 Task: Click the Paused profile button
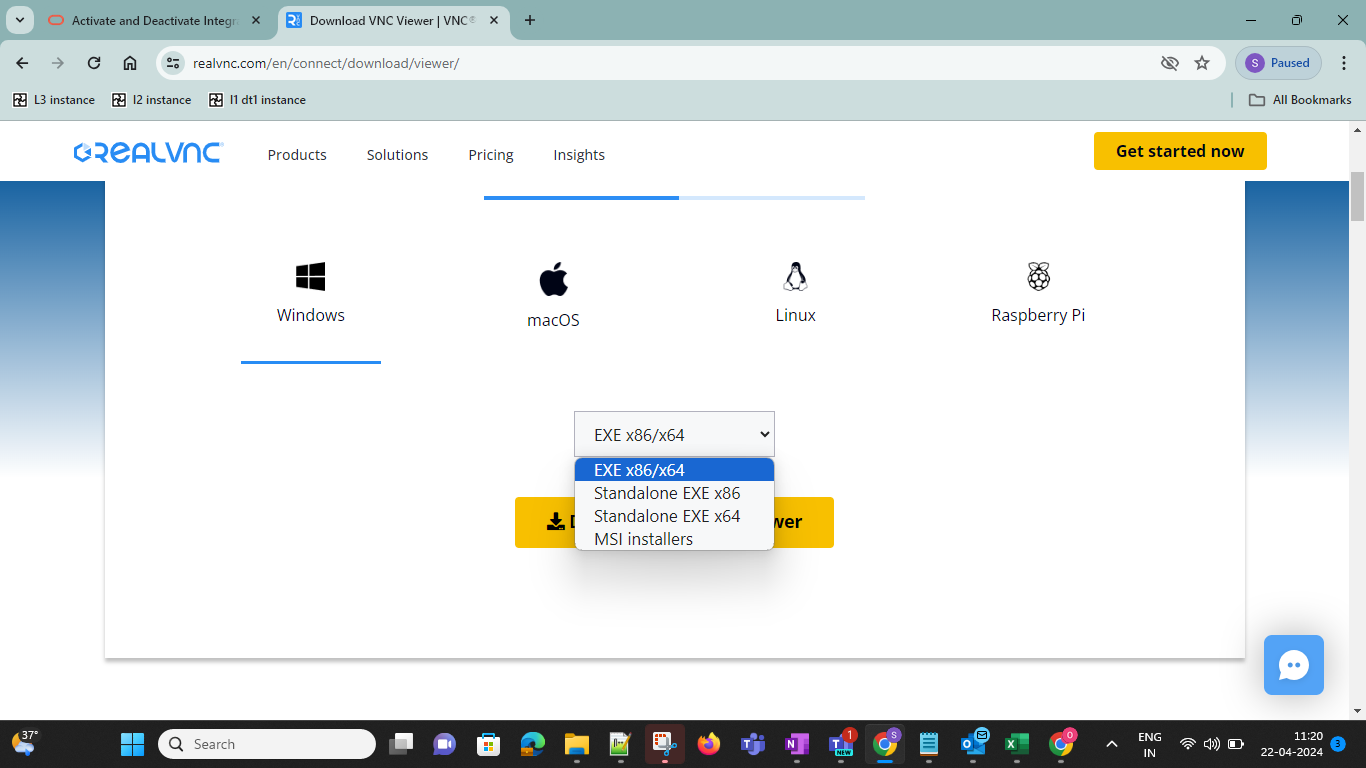pos(1279,63)
